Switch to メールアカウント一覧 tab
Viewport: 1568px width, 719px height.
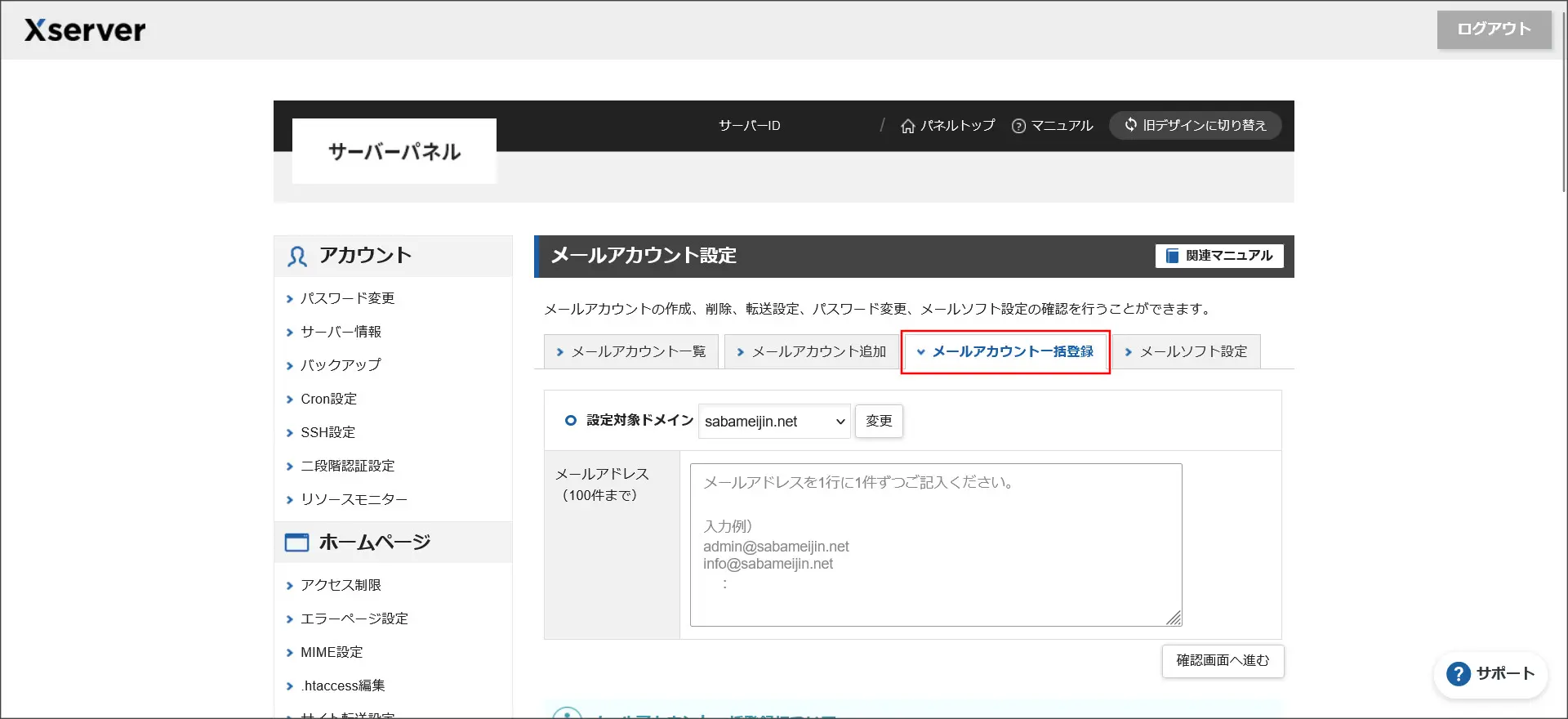630,351
